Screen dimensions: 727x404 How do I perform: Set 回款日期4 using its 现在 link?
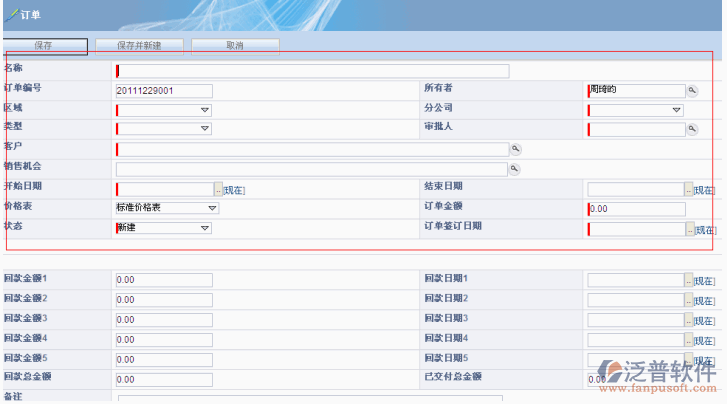click(704, 341)
